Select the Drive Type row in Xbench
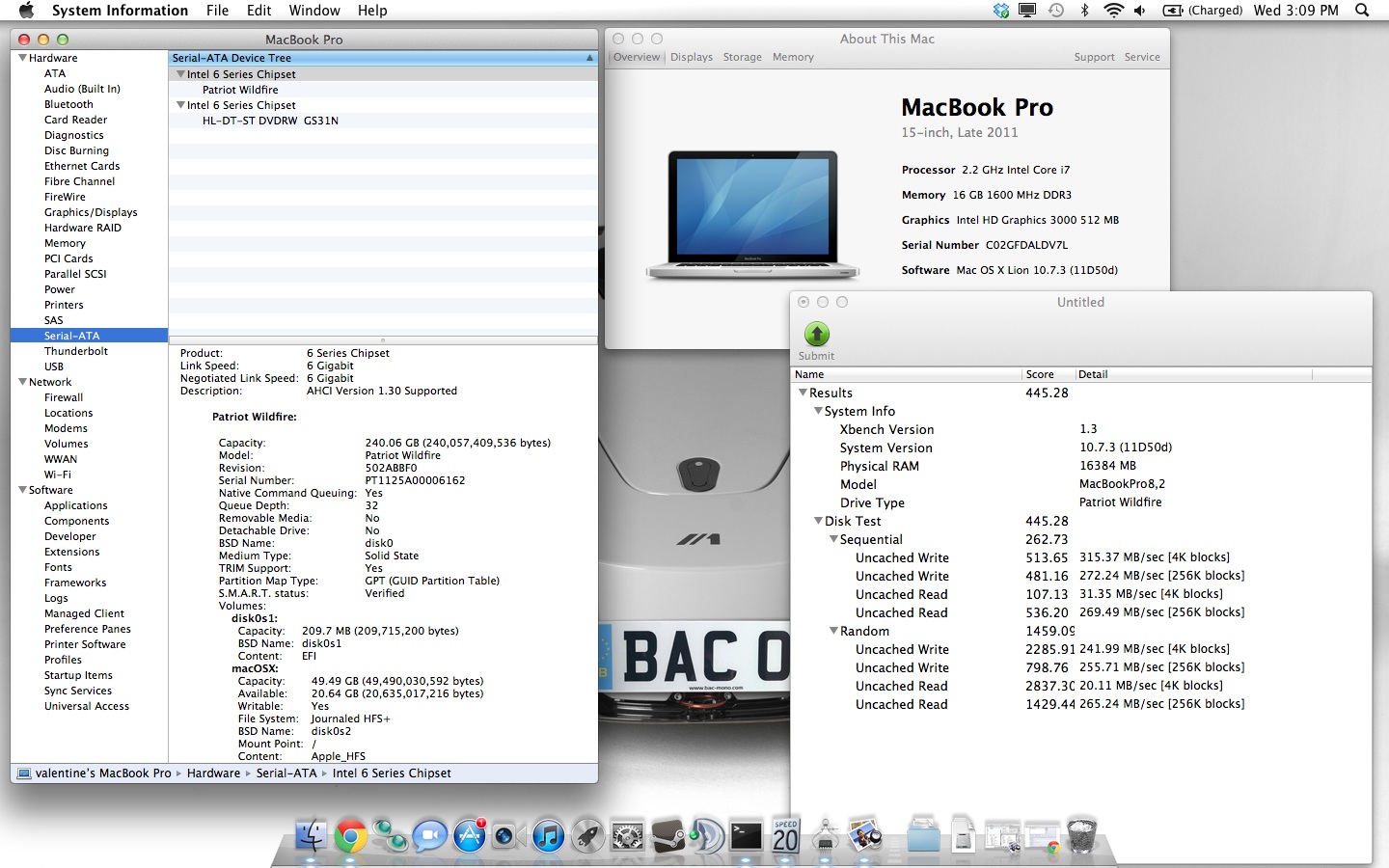The height and width of the screenshot is (868, 1389). (1081, 502)
